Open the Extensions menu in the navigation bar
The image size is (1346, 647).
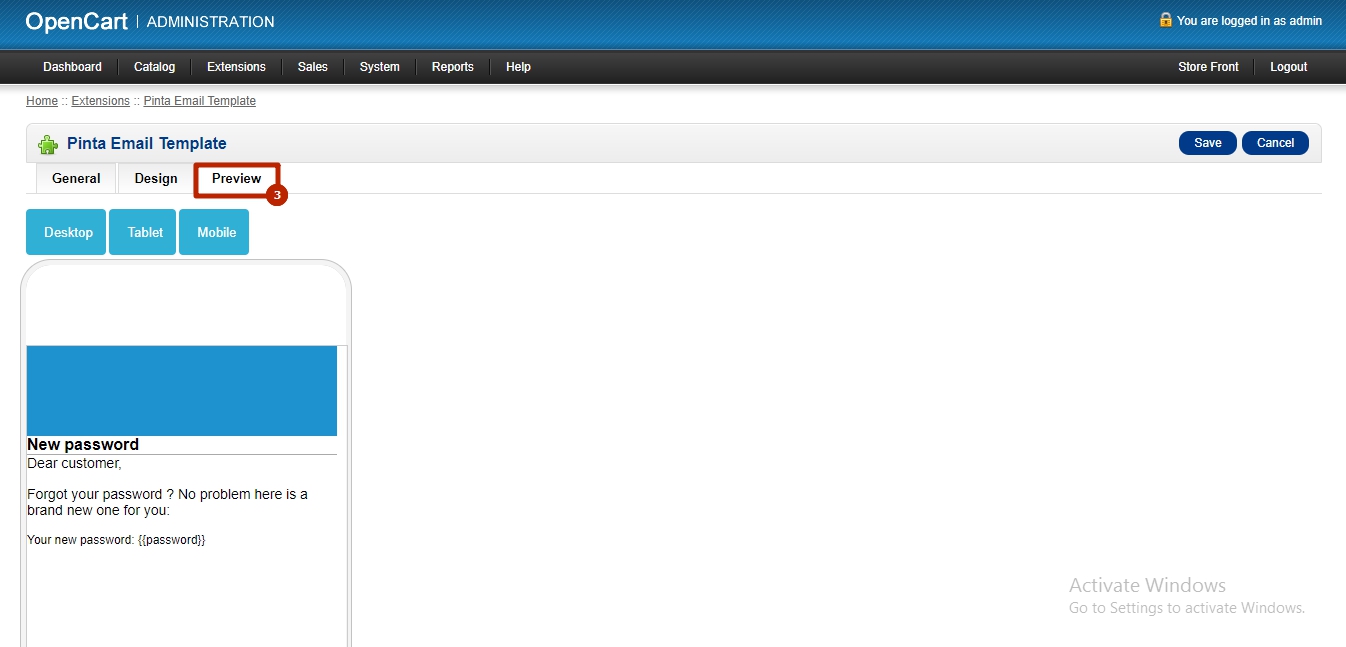point(236,67)
